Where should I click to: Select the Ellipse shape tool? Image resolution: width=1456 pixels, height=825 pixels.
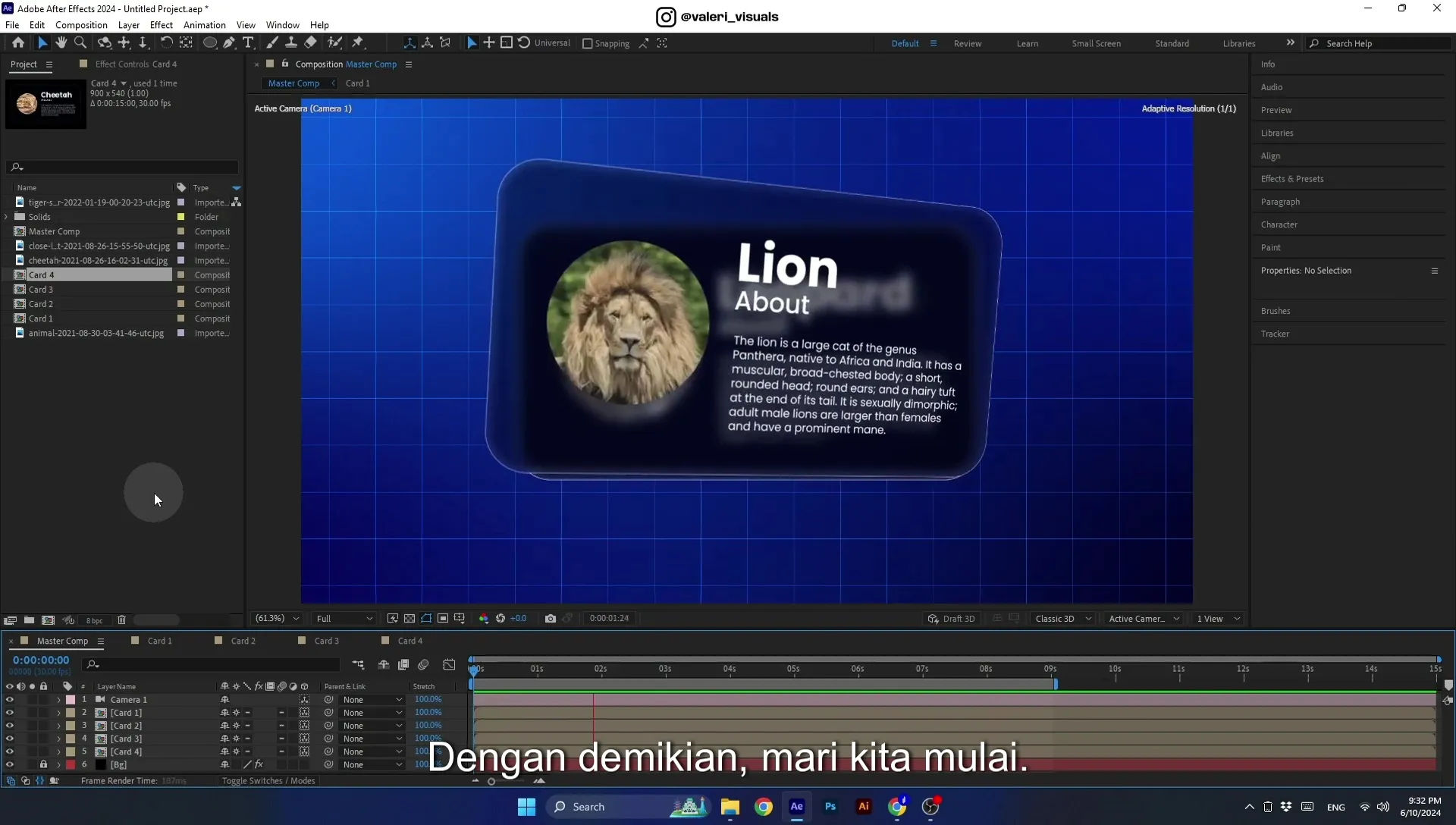click(x=210, y=43)
